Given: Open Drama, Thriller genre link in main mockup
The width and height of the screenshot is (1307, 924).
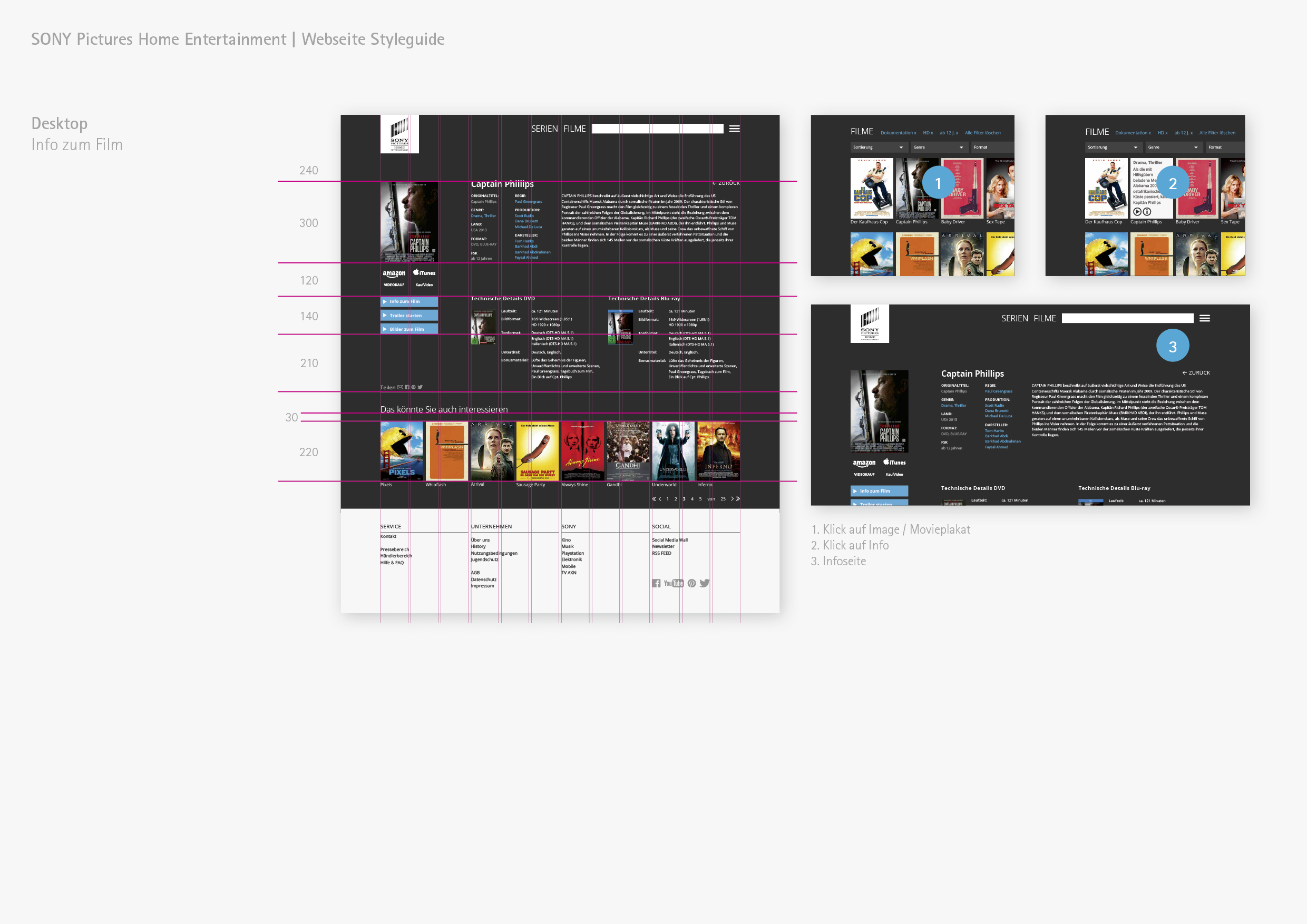Looking at the screenshot, I should [x=483, y=215].
